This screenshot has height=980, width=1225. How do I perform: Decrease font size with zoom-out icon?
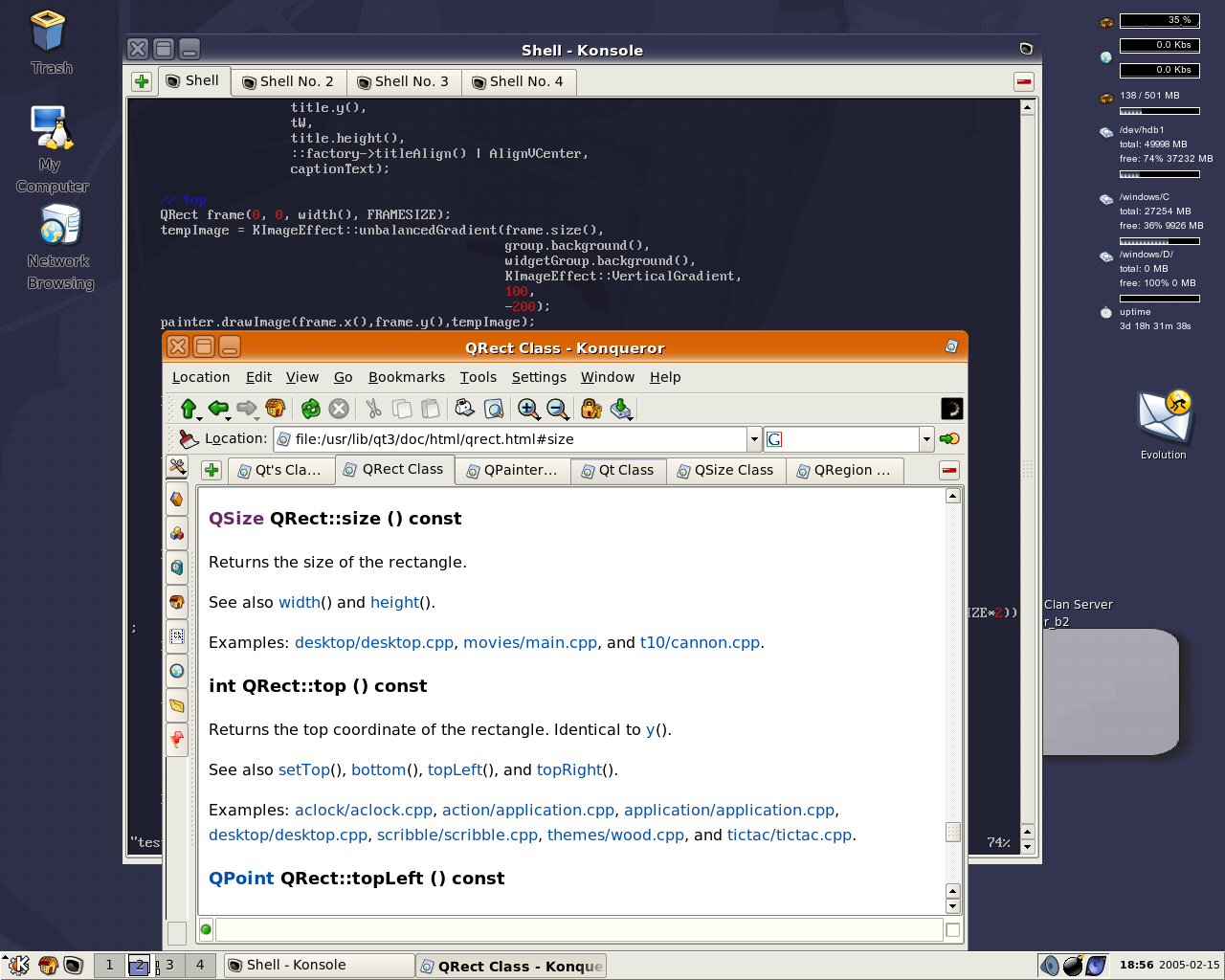click(558, 409)
